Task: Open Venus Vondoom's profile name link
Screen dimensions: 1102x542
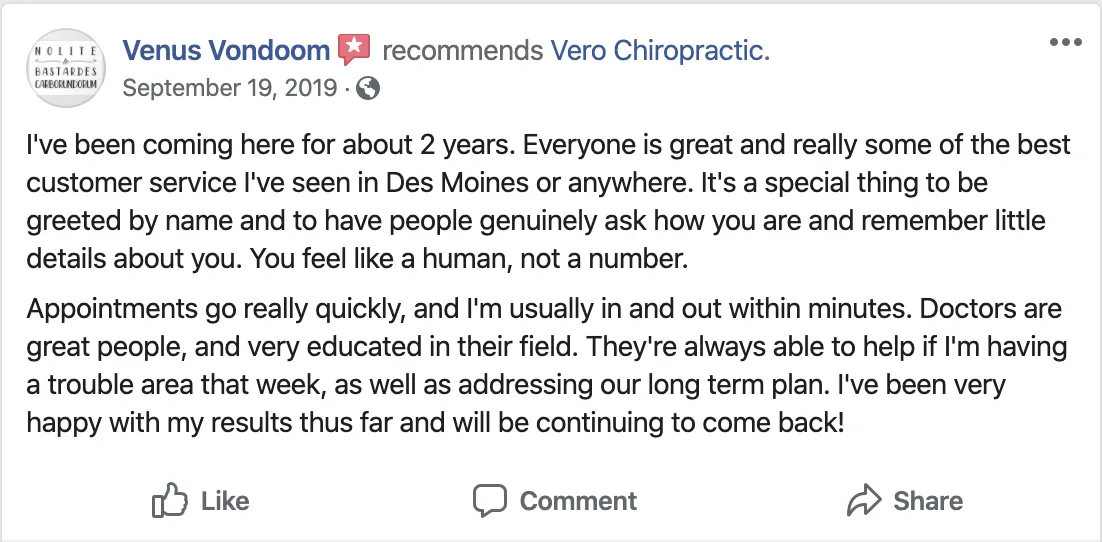Action: (x=225, y=50)
